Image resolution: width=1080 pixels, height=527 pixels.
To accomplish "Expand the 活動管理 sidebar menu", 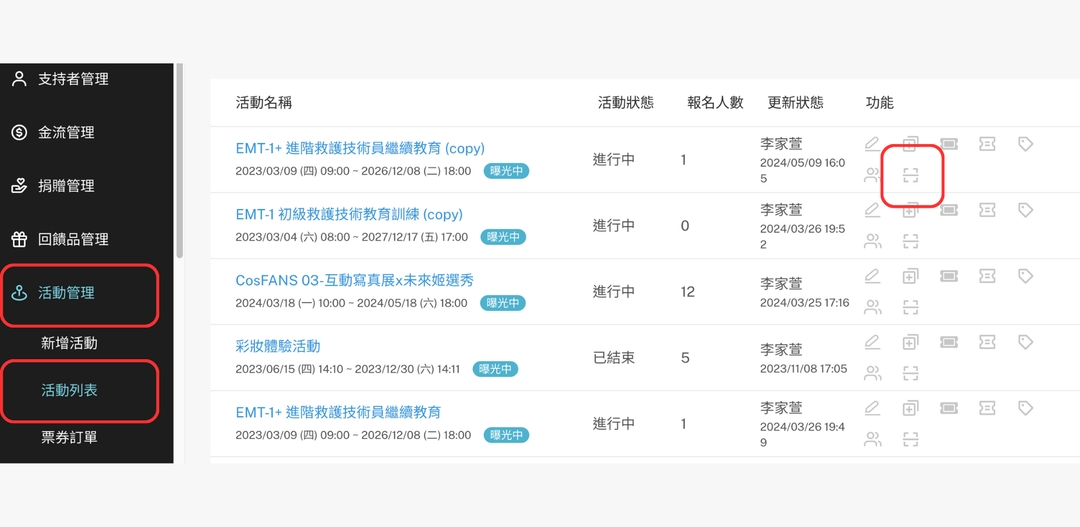I will pyautogui.click(x=80, y=293).
